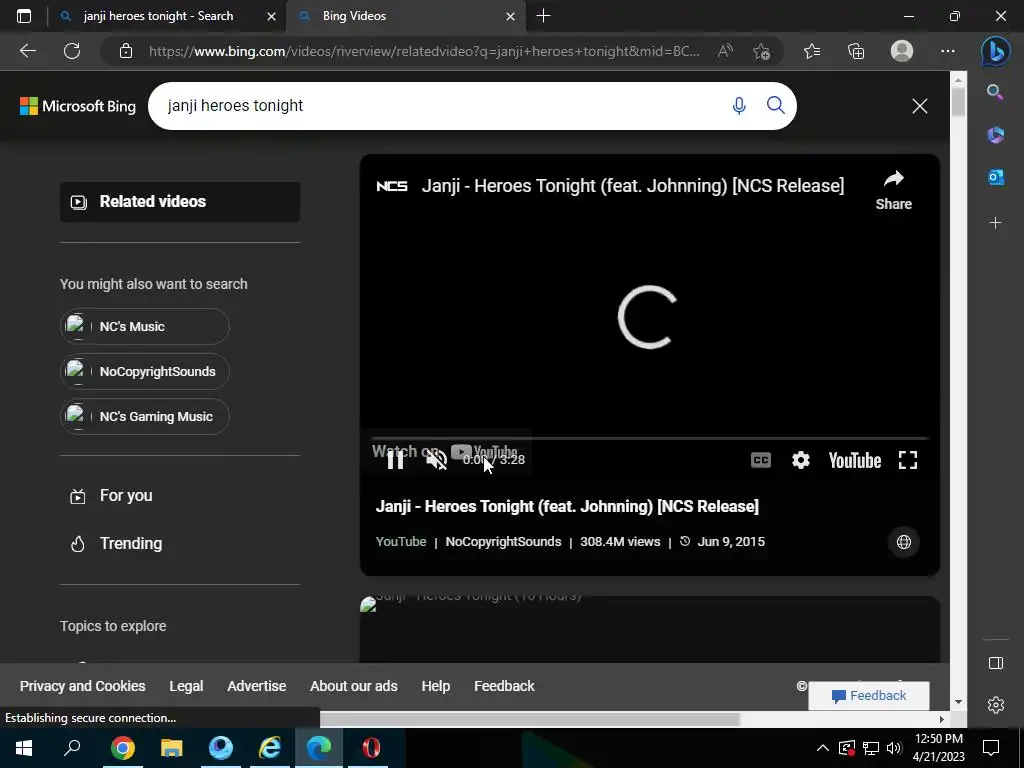Open the video settings gear
1024x768 pixels.
tap(801, 460)
